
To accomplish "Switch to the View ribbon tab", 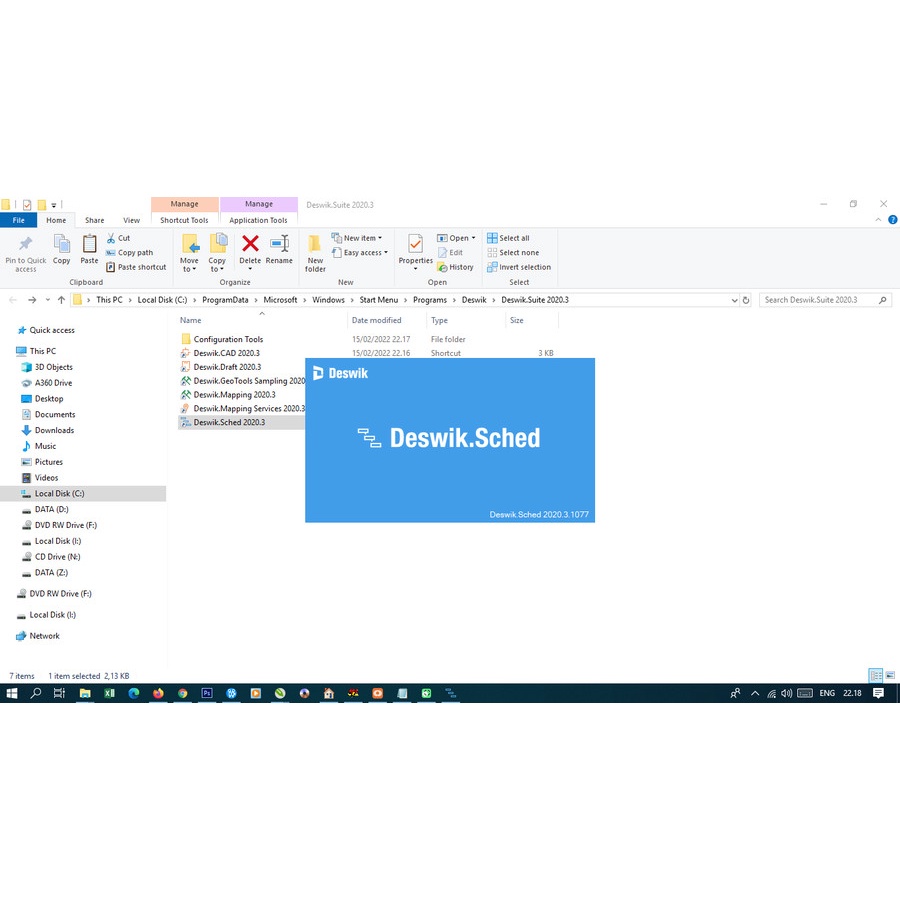I will pyautogui.click(x=131, y=220).
